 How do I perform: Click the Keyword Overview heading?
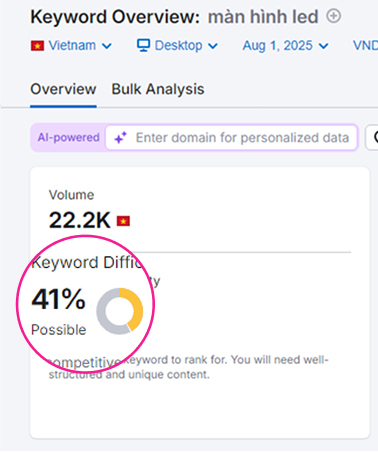point(115,17)
